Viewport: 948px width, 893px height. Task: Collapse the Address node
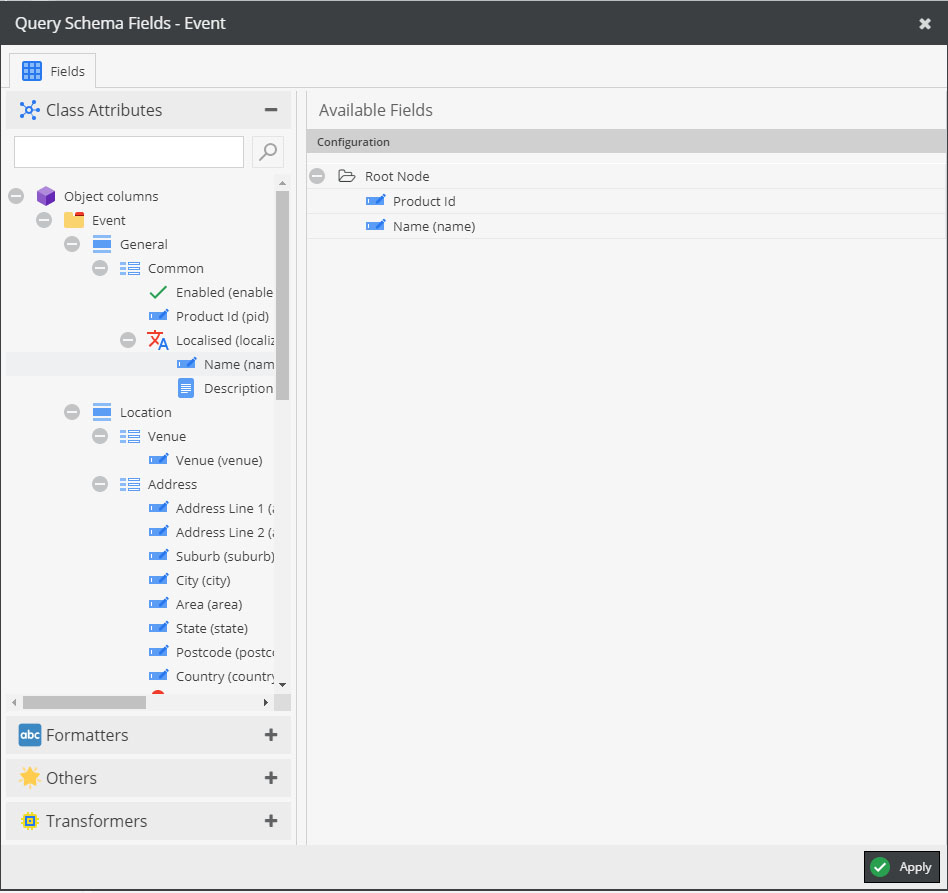[100, 484]
